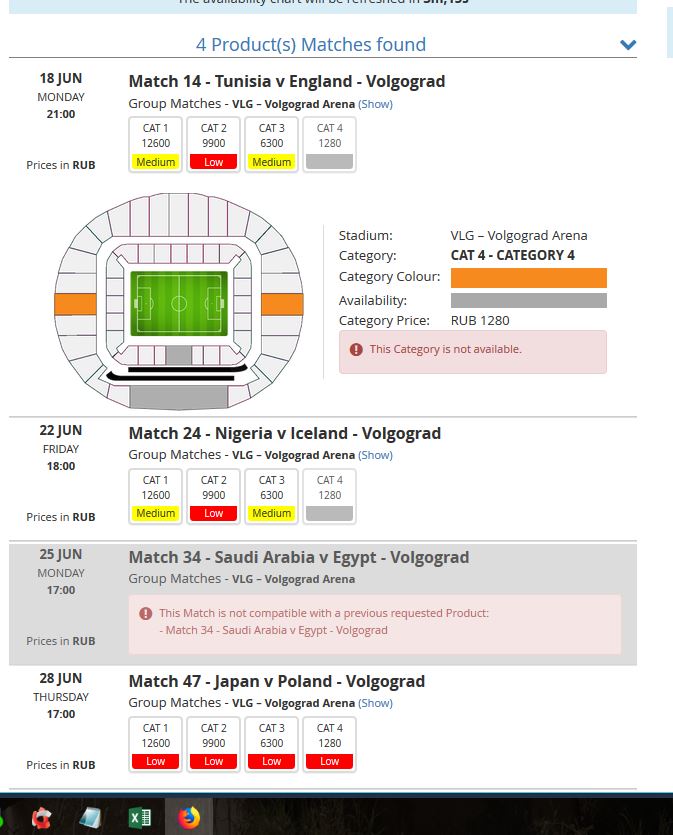Toggle the Show link for Tunisia v England
The image size is (673, 835).
tap(375, 104)
